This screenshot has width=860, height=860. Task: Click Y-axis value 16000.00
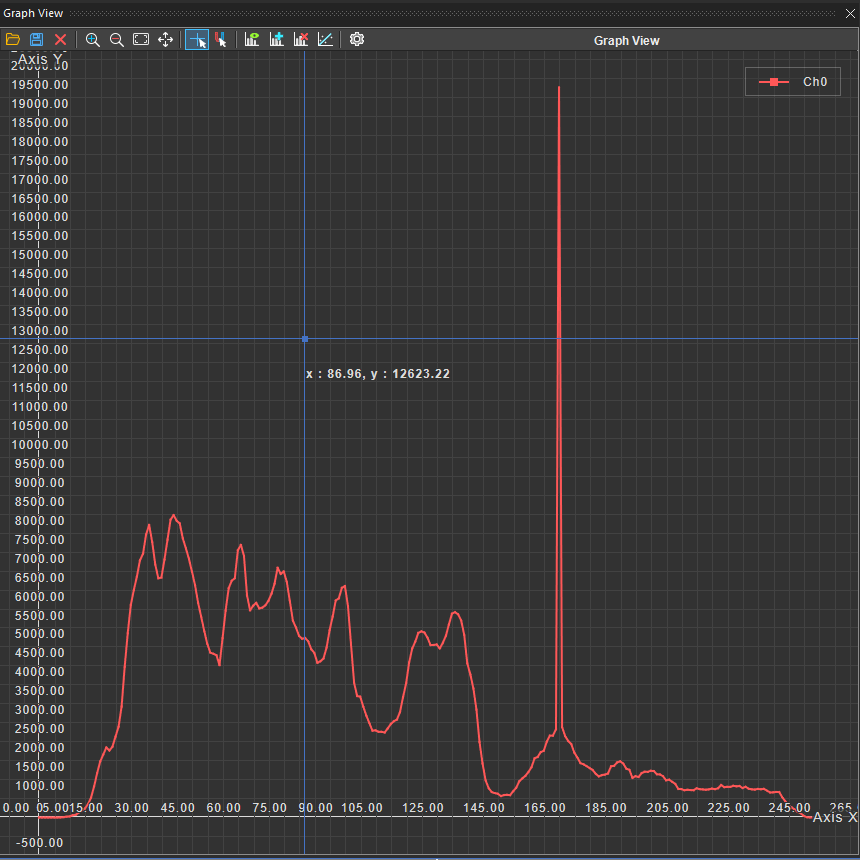(x=40, y=217)
